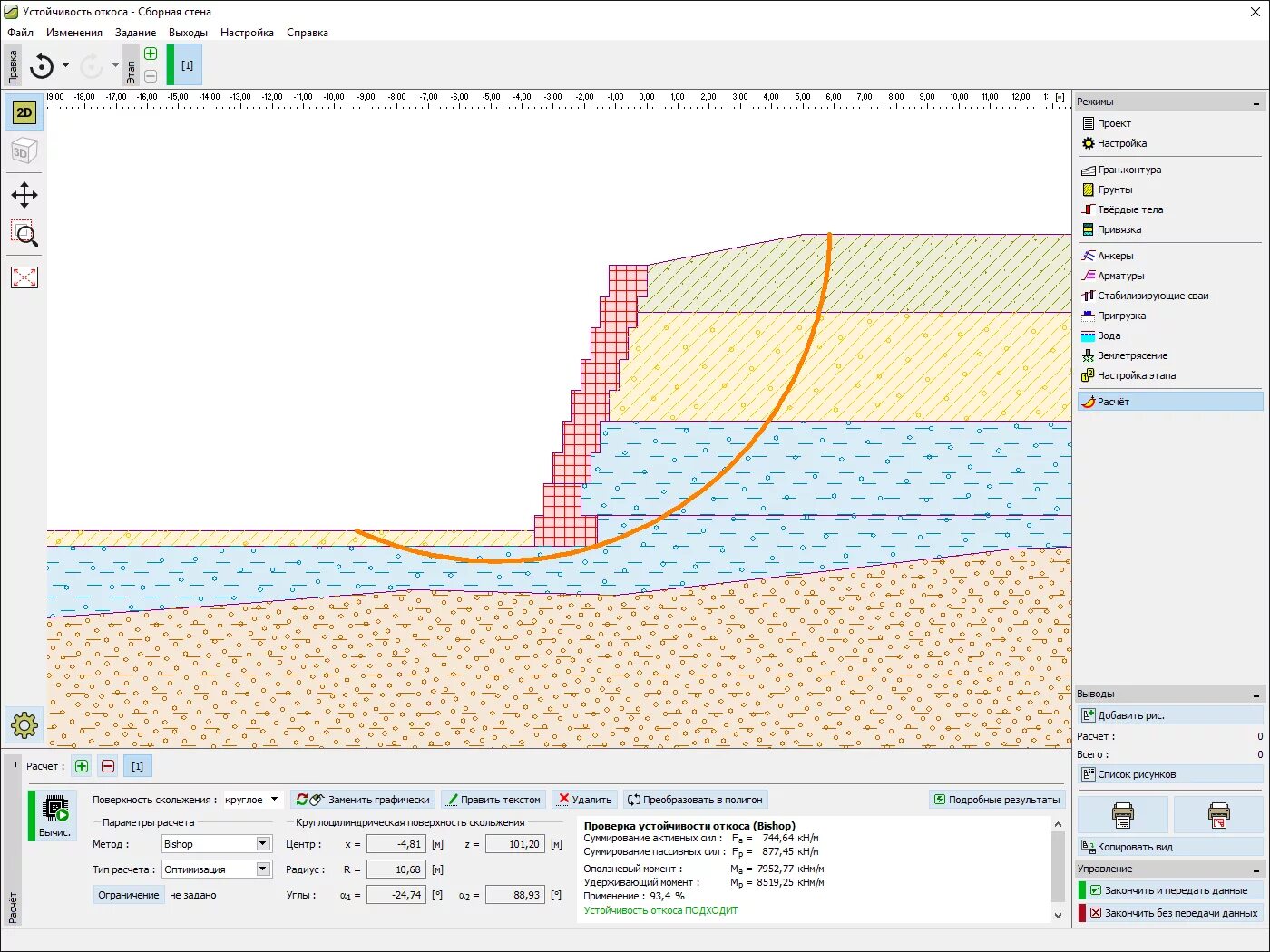The image size is (1270, 952).
Task: Open the Изменения menu
Action: click(74, 33)
